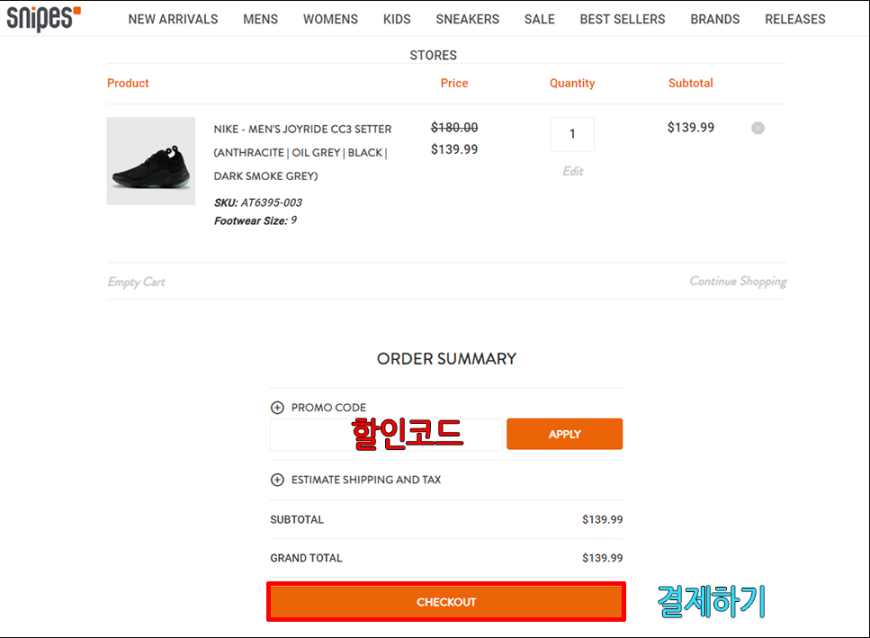Click the orange Apply button

coord(564,434)
